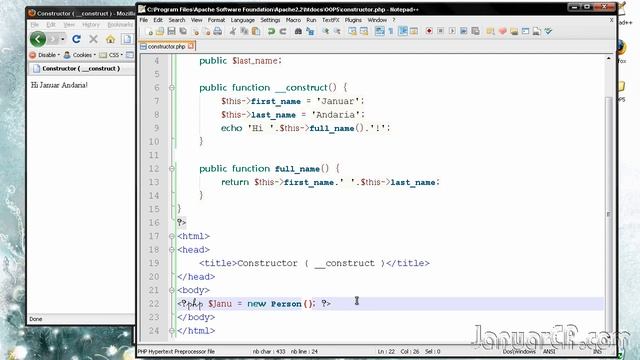This screenshot has width=640, height=360.
Task: Click the Print icon in Notepad++ toolbar
Action: (218, 31)
